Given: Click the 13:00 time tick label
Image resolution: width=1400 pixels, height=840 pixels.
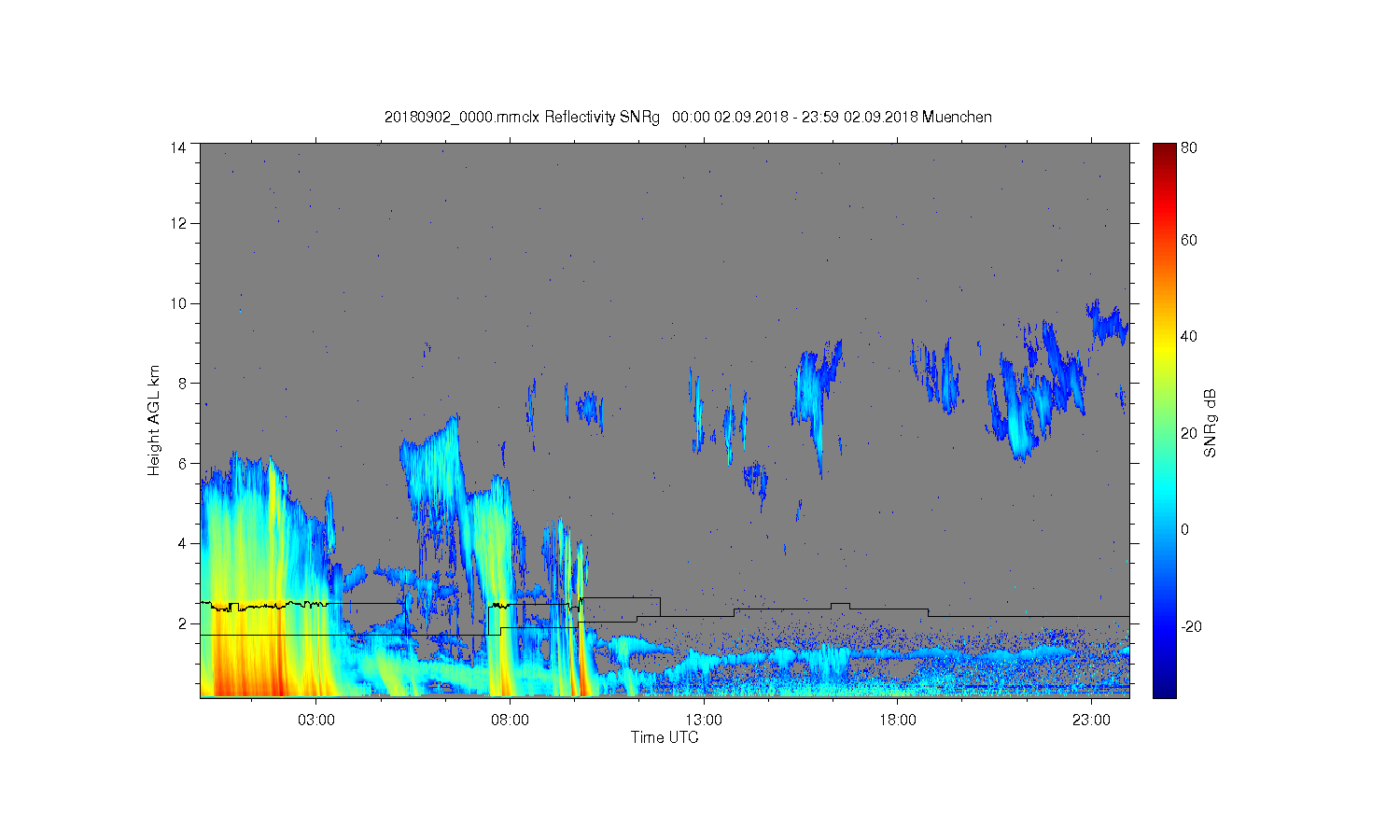Looking at the screenshot, I should pos(704,720).
